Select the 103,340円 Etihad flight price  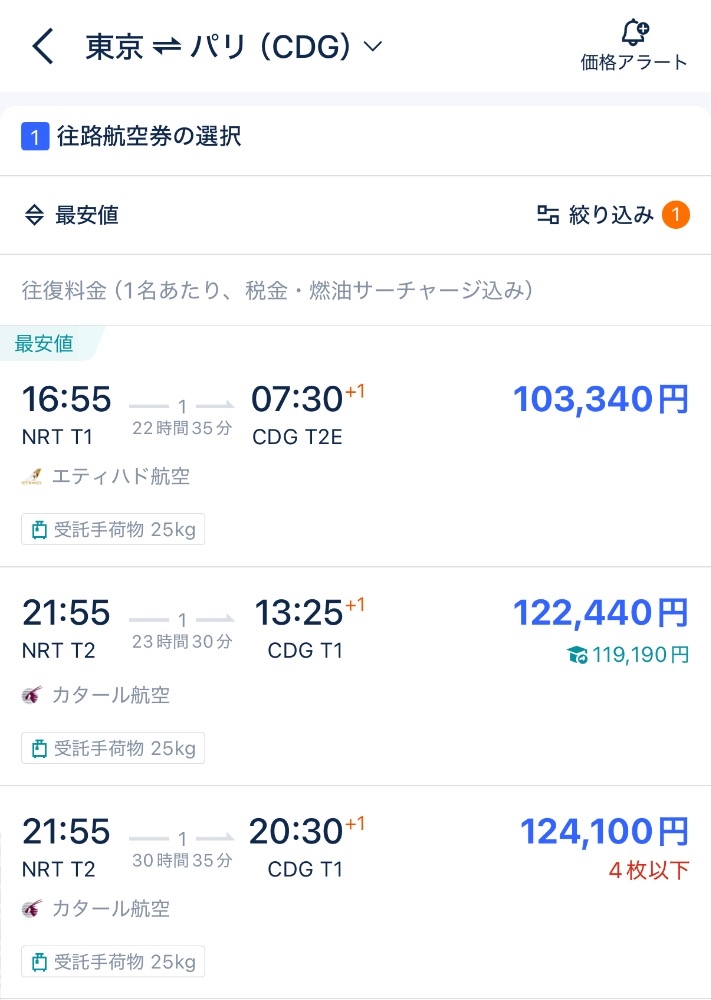click(600, 400)
